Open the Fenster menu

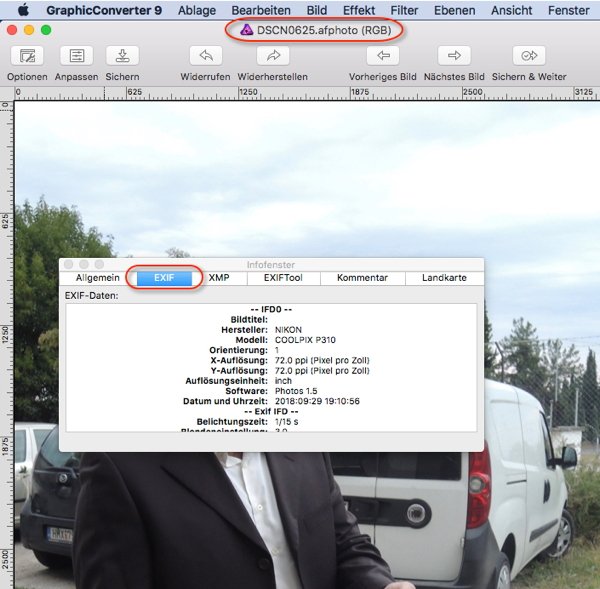coord(569,10)
